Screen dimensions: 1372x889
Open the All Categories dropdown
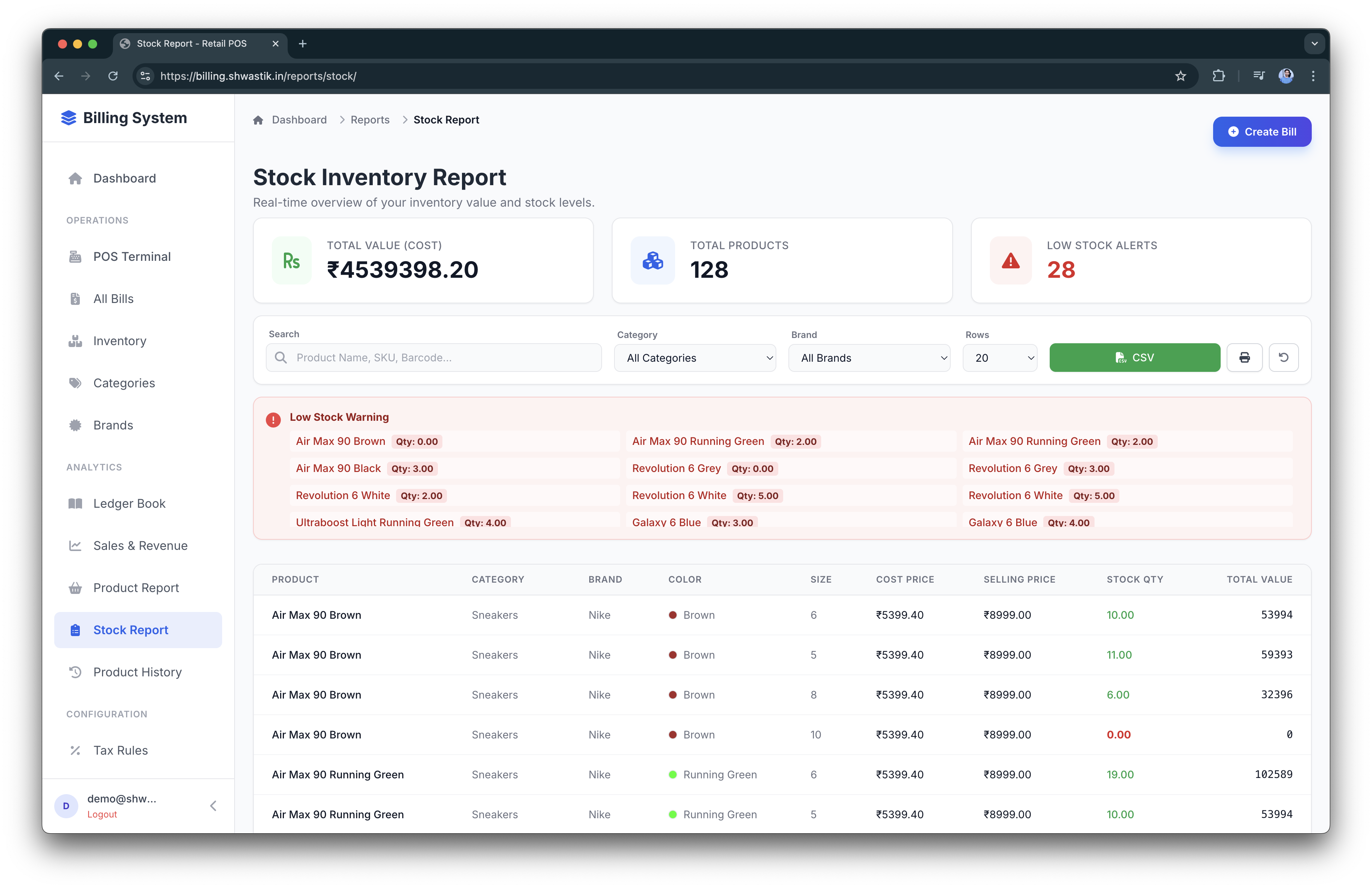[x=695, y=358]
